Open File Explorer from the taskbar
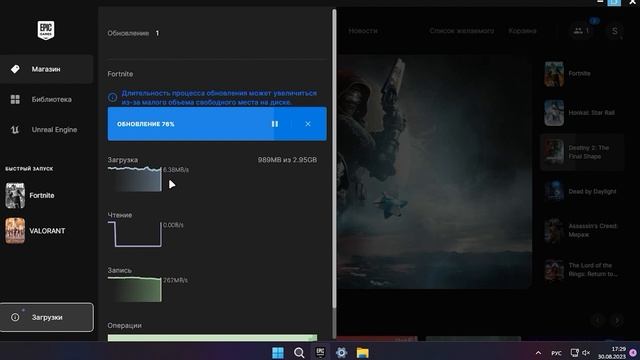 [x=362, y=353]
